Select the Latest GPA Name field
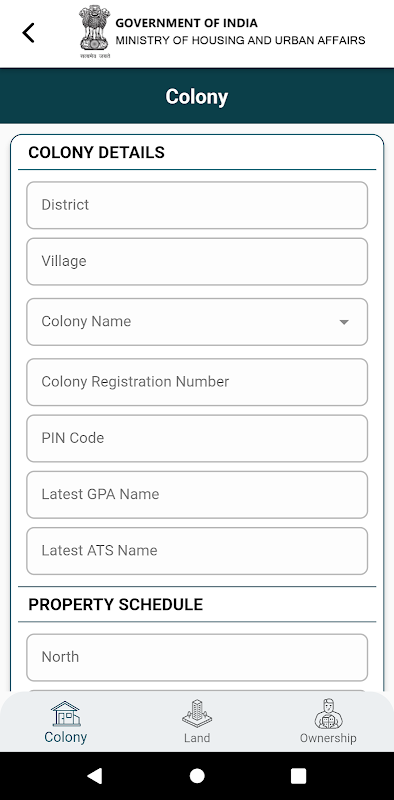Screen dimensions: 394x800 coord(197,494)
